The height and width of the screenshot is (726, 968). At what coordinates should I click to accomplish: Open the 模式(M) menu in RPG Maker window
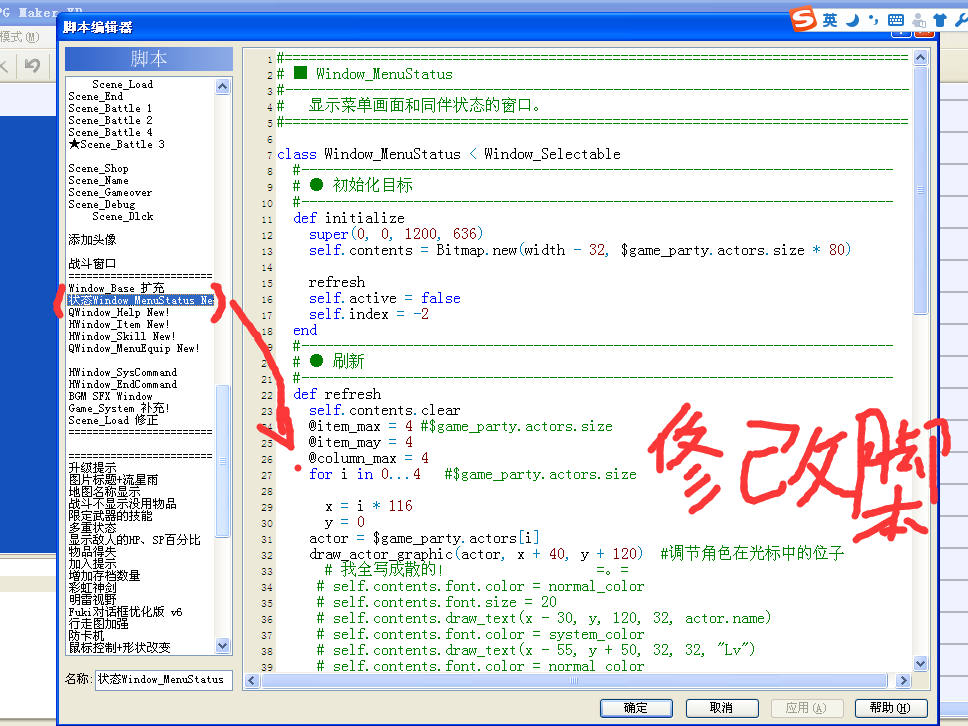click(20, 37)
